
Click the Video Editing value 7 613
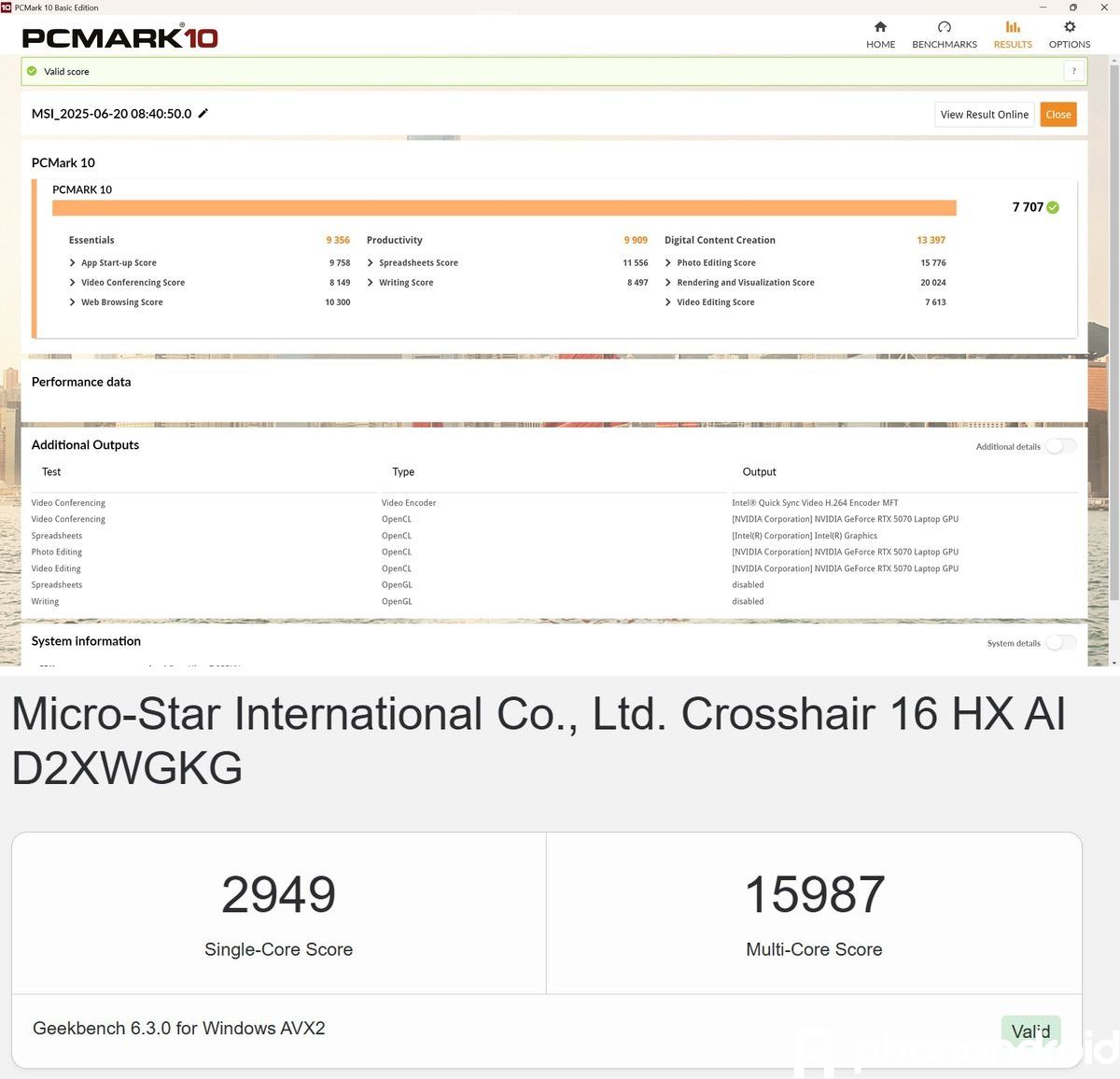pos(935,302)
